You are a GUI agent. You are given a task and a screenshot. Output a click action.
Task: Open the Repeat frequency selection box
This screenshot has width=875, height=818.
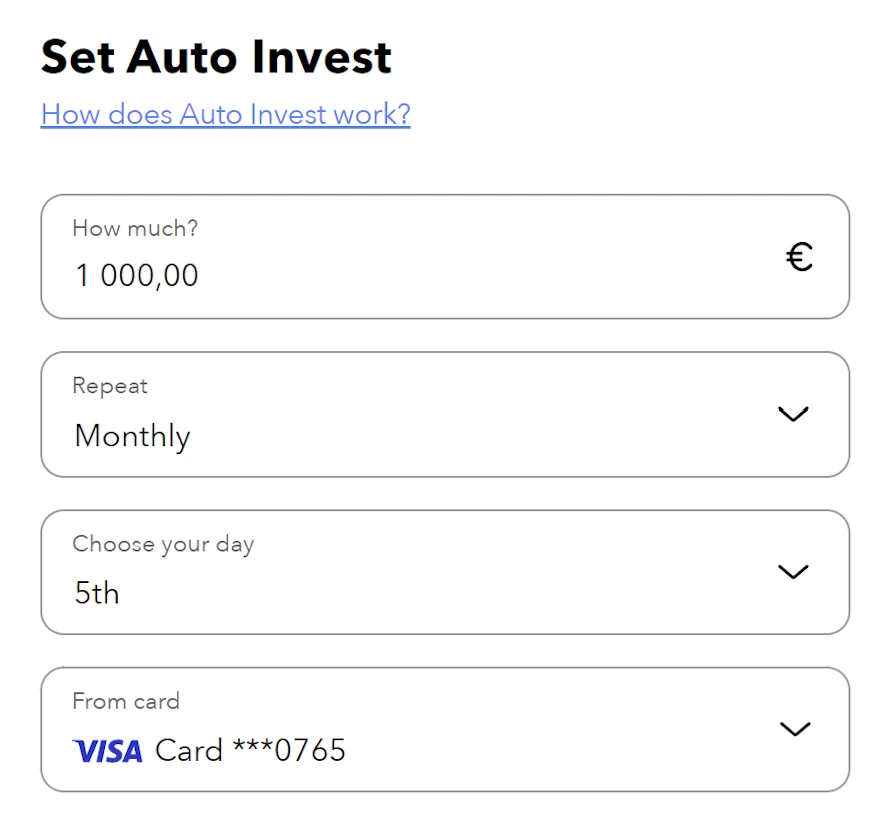445,415
